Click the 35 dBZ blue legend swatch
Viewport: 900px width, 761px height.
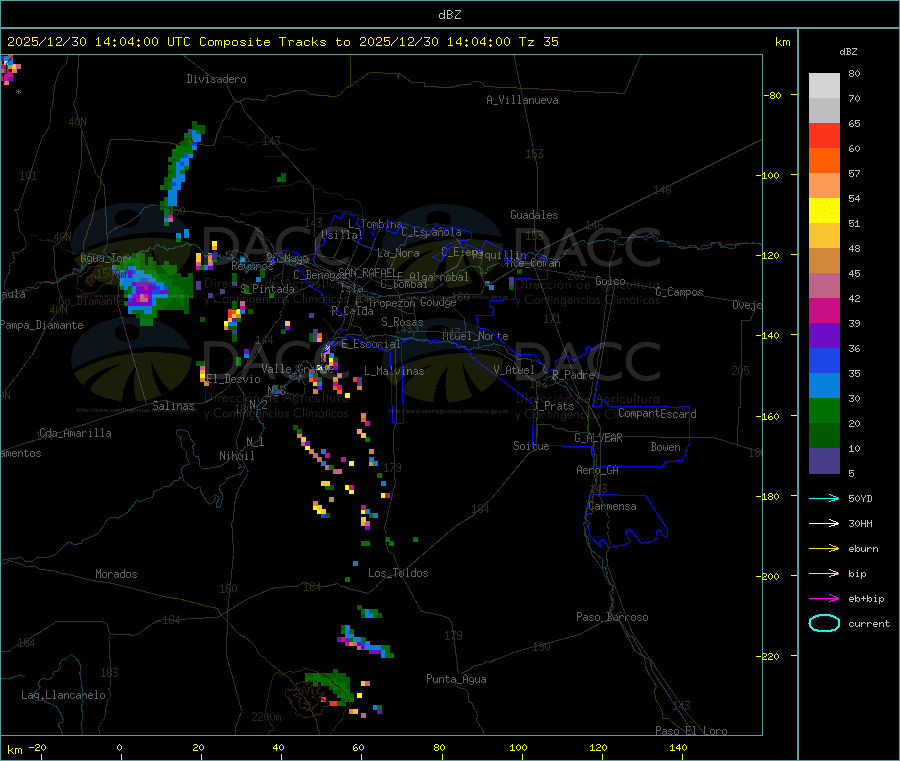[824, 386]
